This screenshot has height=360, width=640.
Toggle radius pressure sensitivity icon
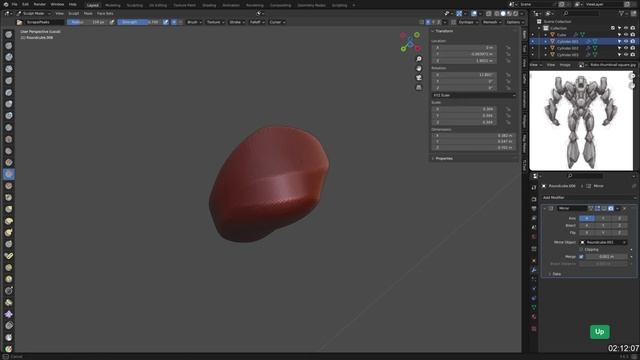112,22
